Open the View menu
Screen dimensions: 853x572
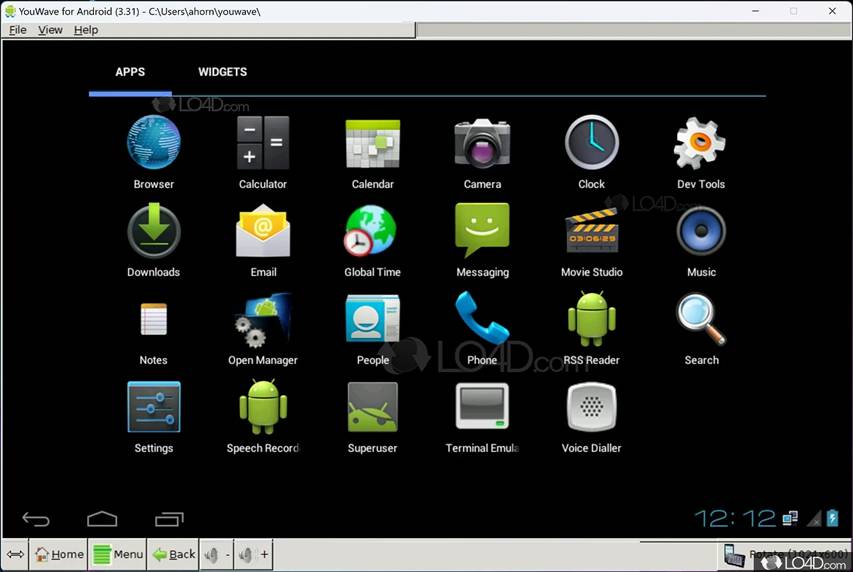[50, 30]
